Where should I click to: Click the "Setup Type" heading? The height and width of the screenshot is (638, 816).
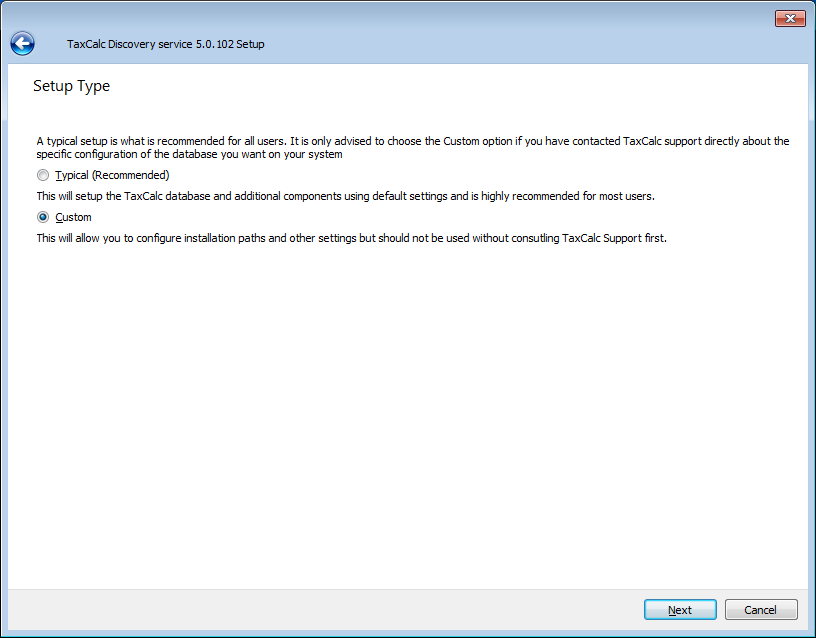(71, 86)
